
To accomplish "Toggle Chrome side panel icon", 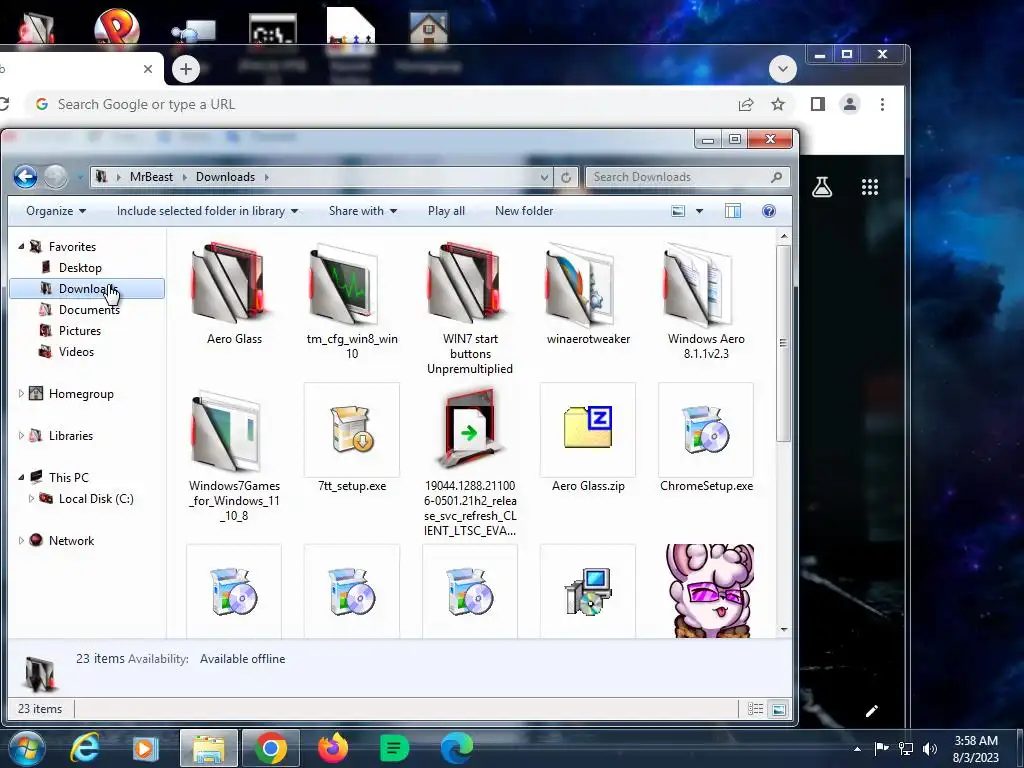I will tap(818, 104).
